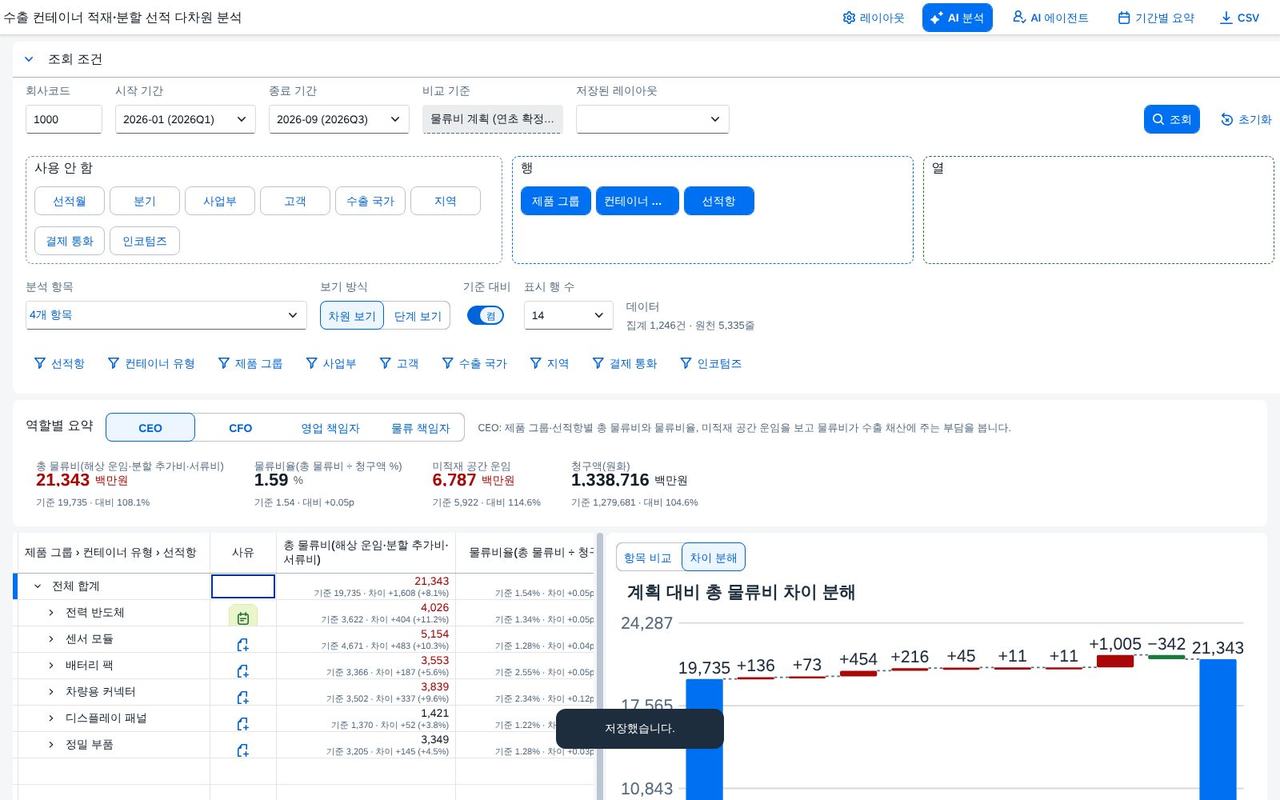1280x800 pixels.
Task: Click the 제품 그룹 row dimension chip
Action: tap(556, 201)
